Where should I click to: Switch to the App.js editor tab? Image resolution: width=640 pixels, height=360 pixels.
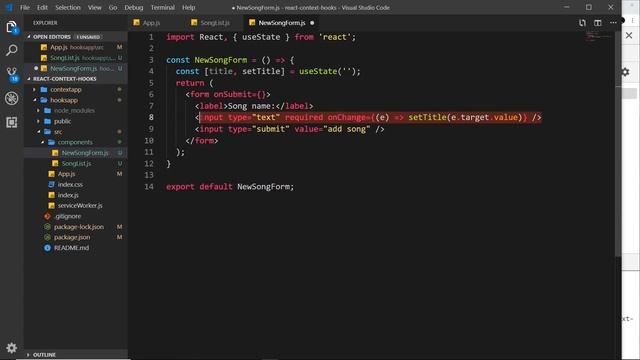point(151,23)
